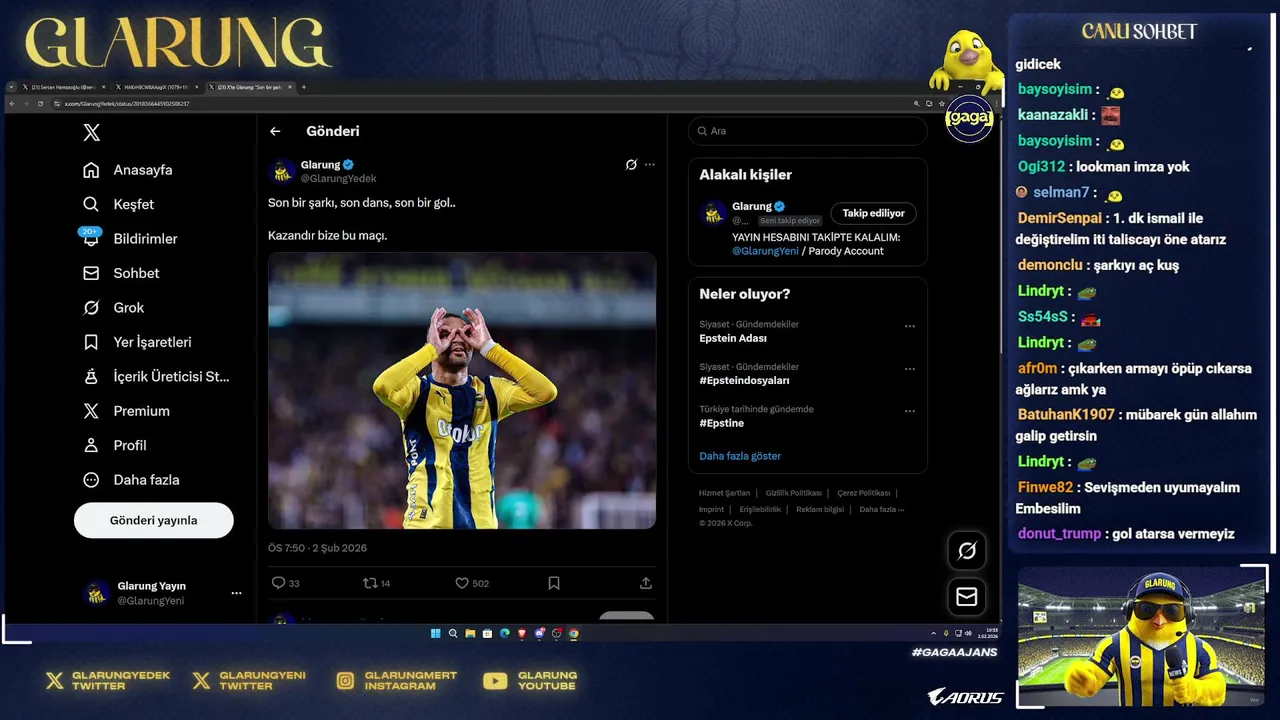Expand Daha fazla in the footer
This screenshot has height=720, width=1280.
click(x=881, y=509)
